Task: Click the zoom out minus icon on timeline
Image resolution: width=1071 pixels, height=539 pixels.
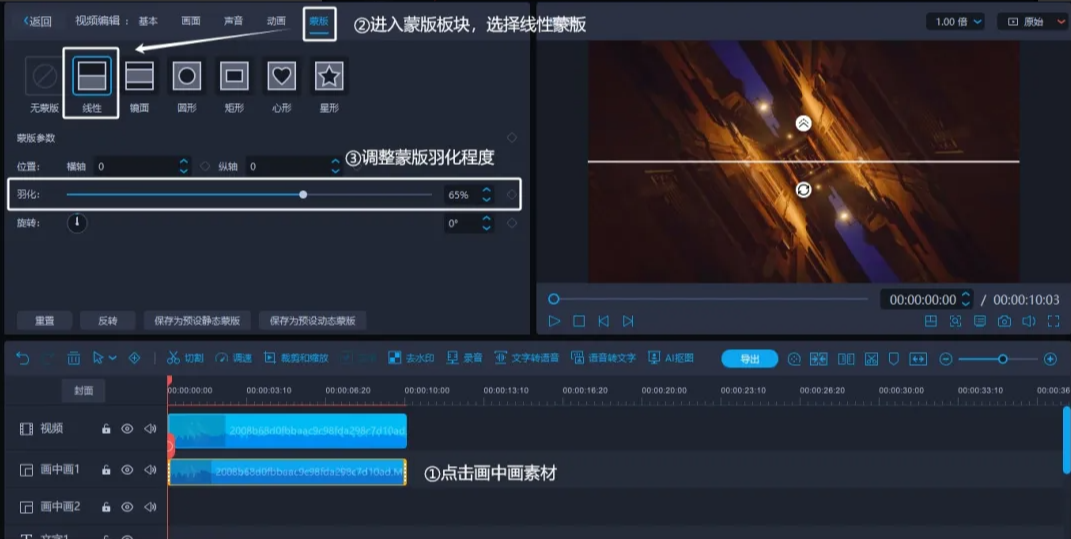Action: click(945, 359)
